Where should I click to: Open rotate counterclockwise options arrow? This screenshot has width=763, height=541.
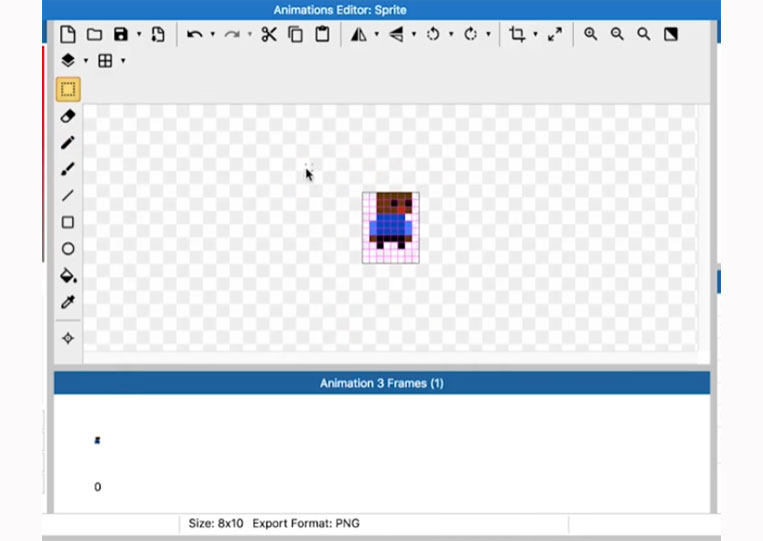(x=451, y=34)
